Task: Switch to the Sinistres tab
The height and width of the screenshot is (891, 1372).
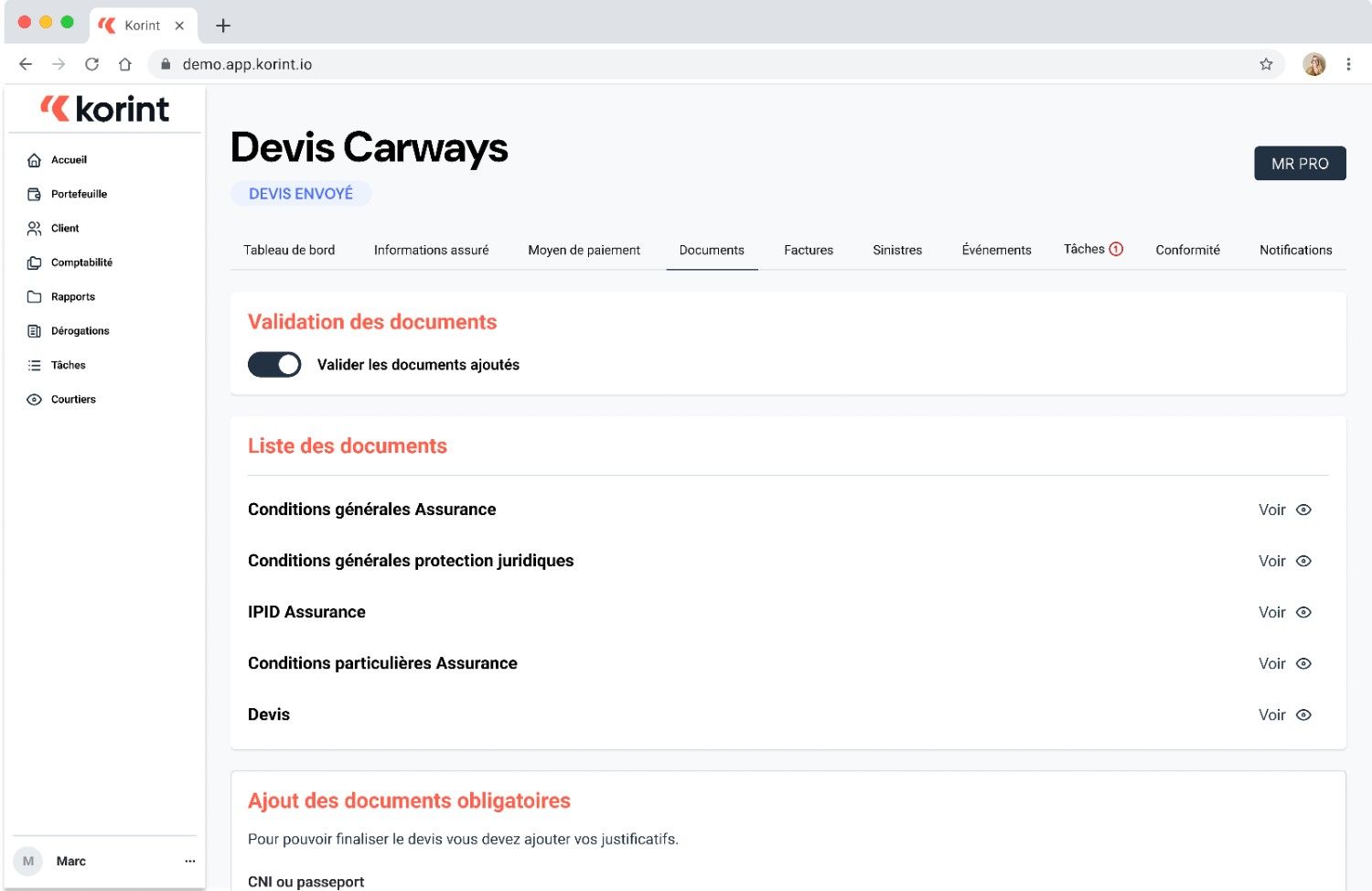Action: point(897,250)
